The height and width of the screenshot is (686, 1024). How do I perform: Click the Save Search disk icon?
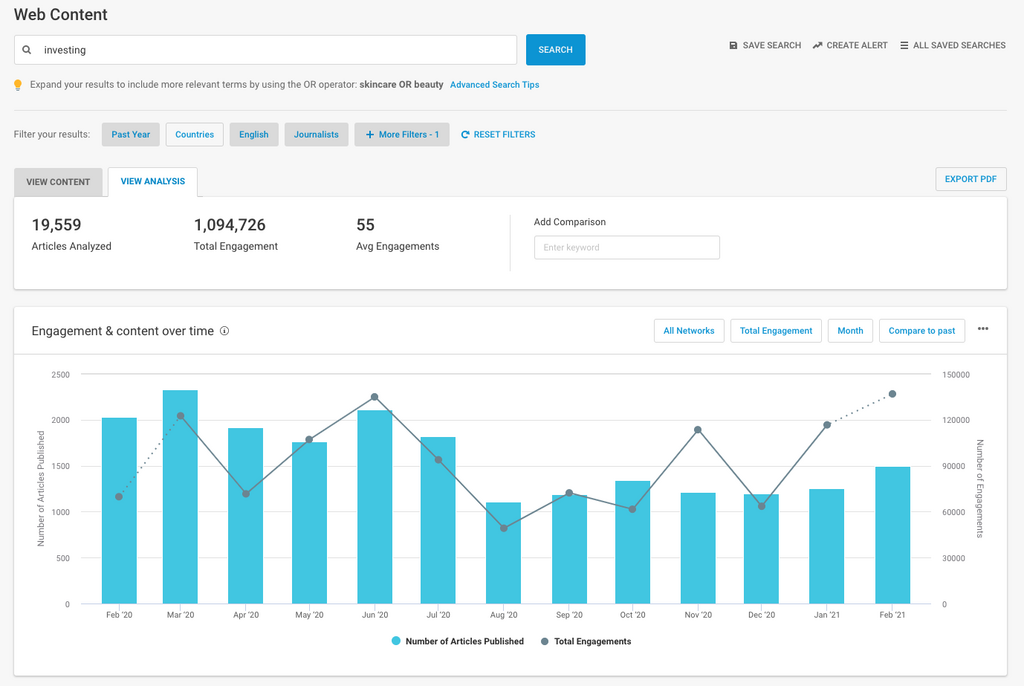(733, 46)
